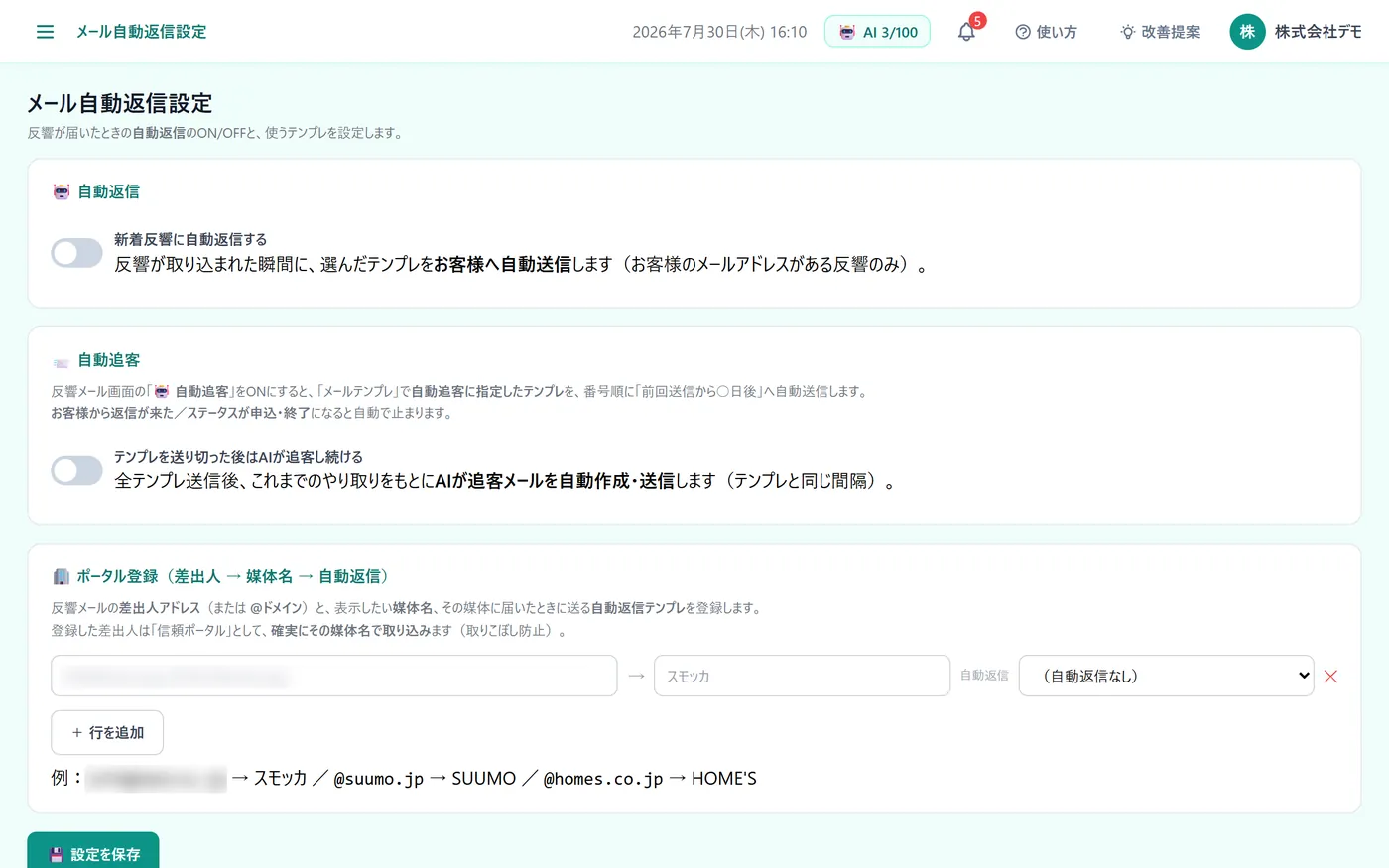Click the sender address input field
The image size is (1389, 868).
click(334, 676)
